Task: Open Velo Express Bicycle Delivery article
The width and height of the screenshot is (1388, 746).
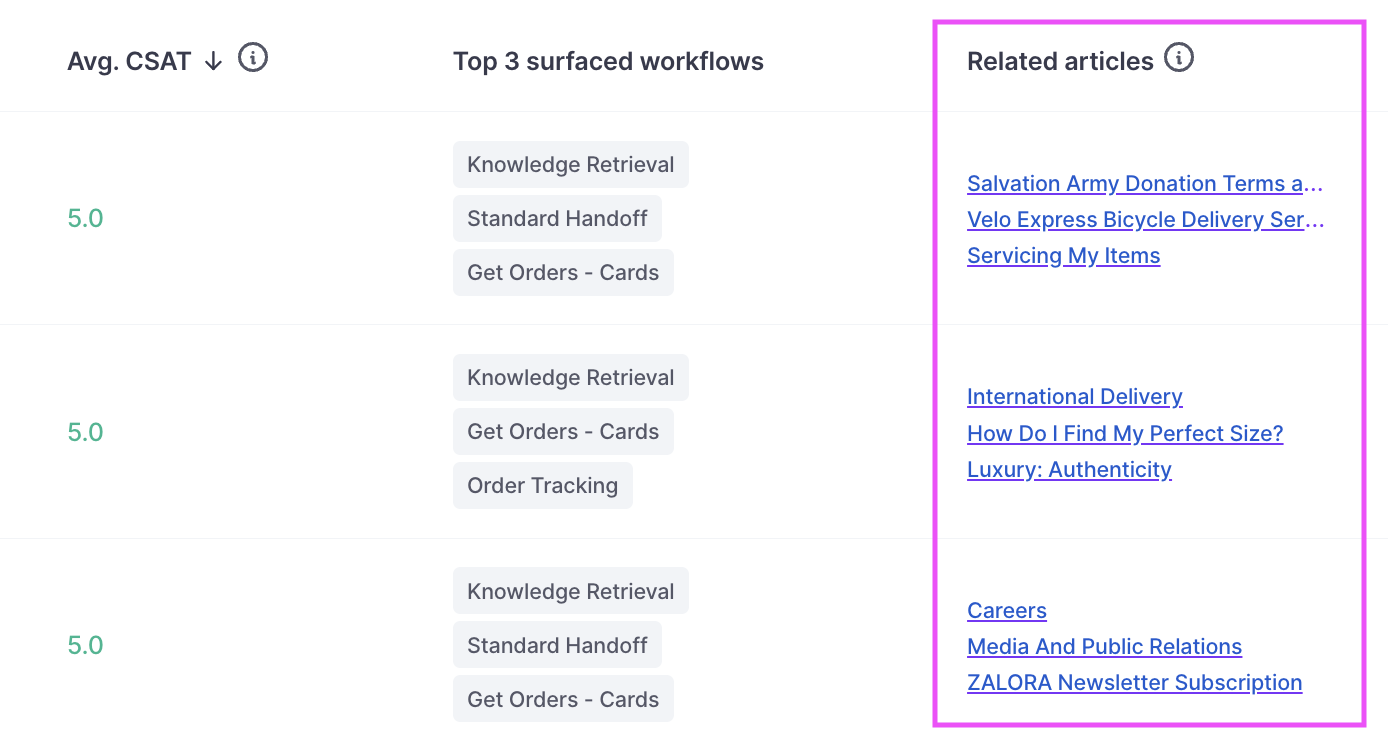Action: pos(1145,219)
